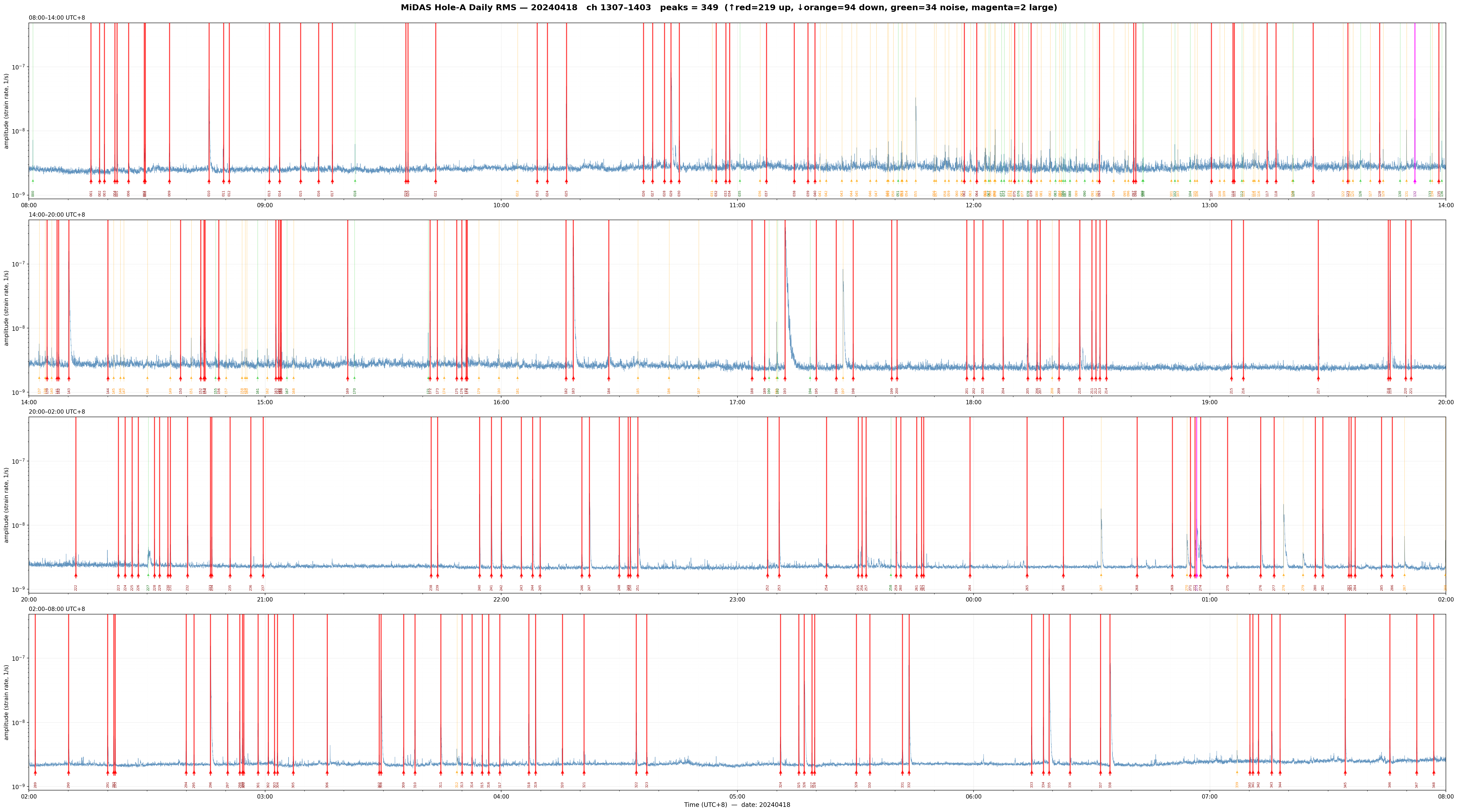
Task: Select the green noise marker numbered 194
Action: pyautogui.click(x=810, y=378)
